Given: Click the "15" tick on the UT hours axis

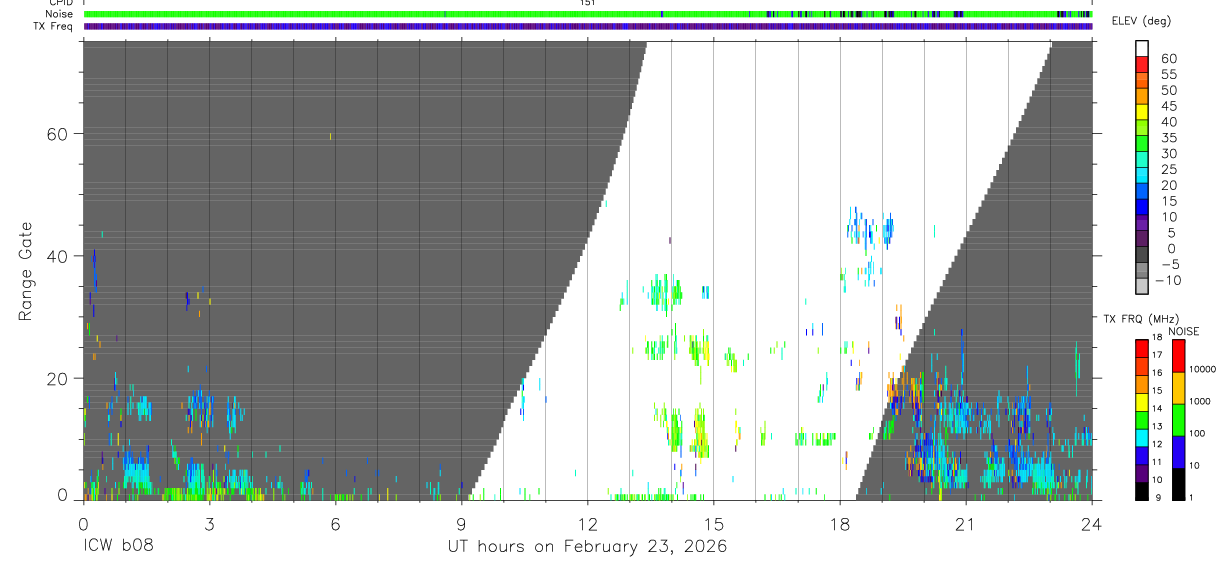Looking at the screenshot, I should [714, 524].
